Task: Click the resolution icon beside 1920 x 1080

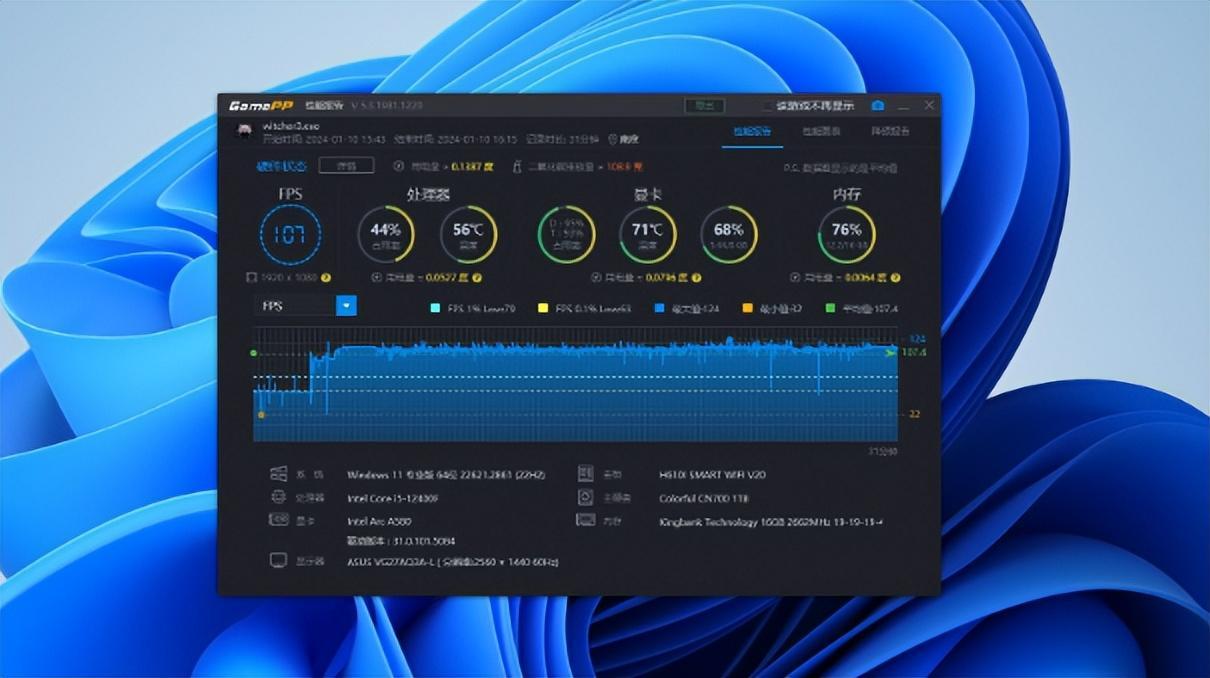Action: 252,277
